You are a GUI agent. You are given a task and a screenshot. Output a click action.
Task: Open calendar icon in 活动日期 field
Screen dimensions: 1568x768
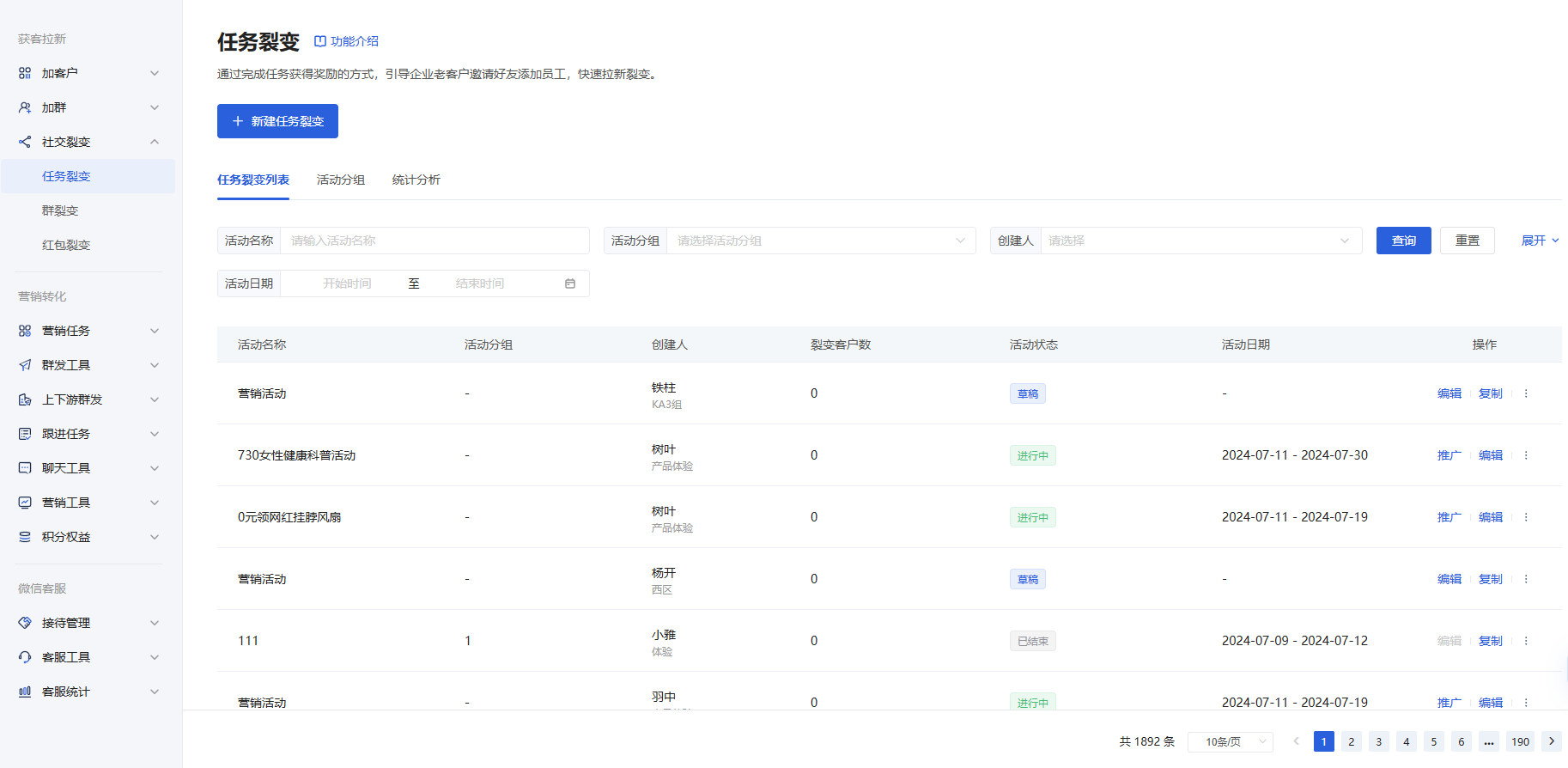[x=570, y=283]
